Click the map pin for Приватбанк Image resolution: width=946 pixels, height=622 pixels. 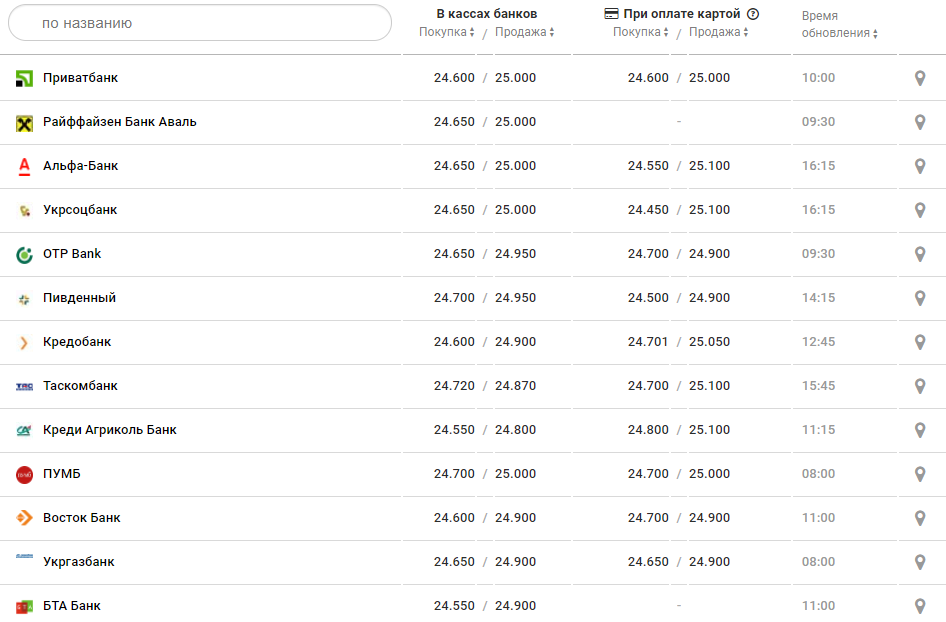point(920,78)
